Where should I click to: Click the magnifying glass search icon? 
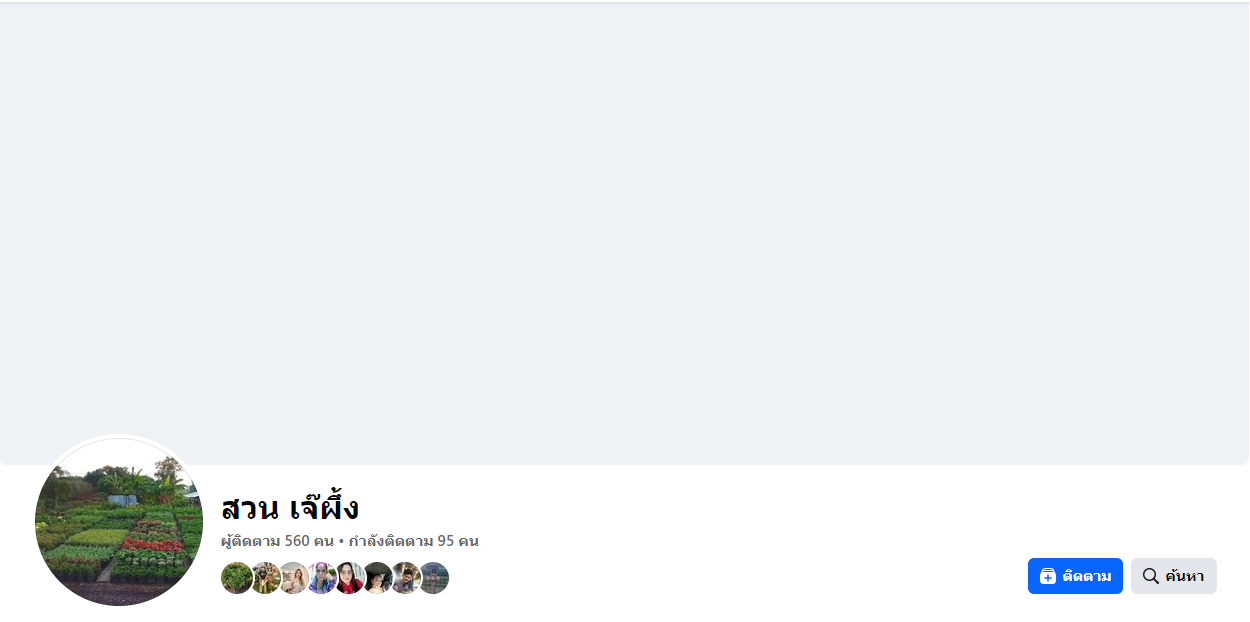[x=1151, y=576]
